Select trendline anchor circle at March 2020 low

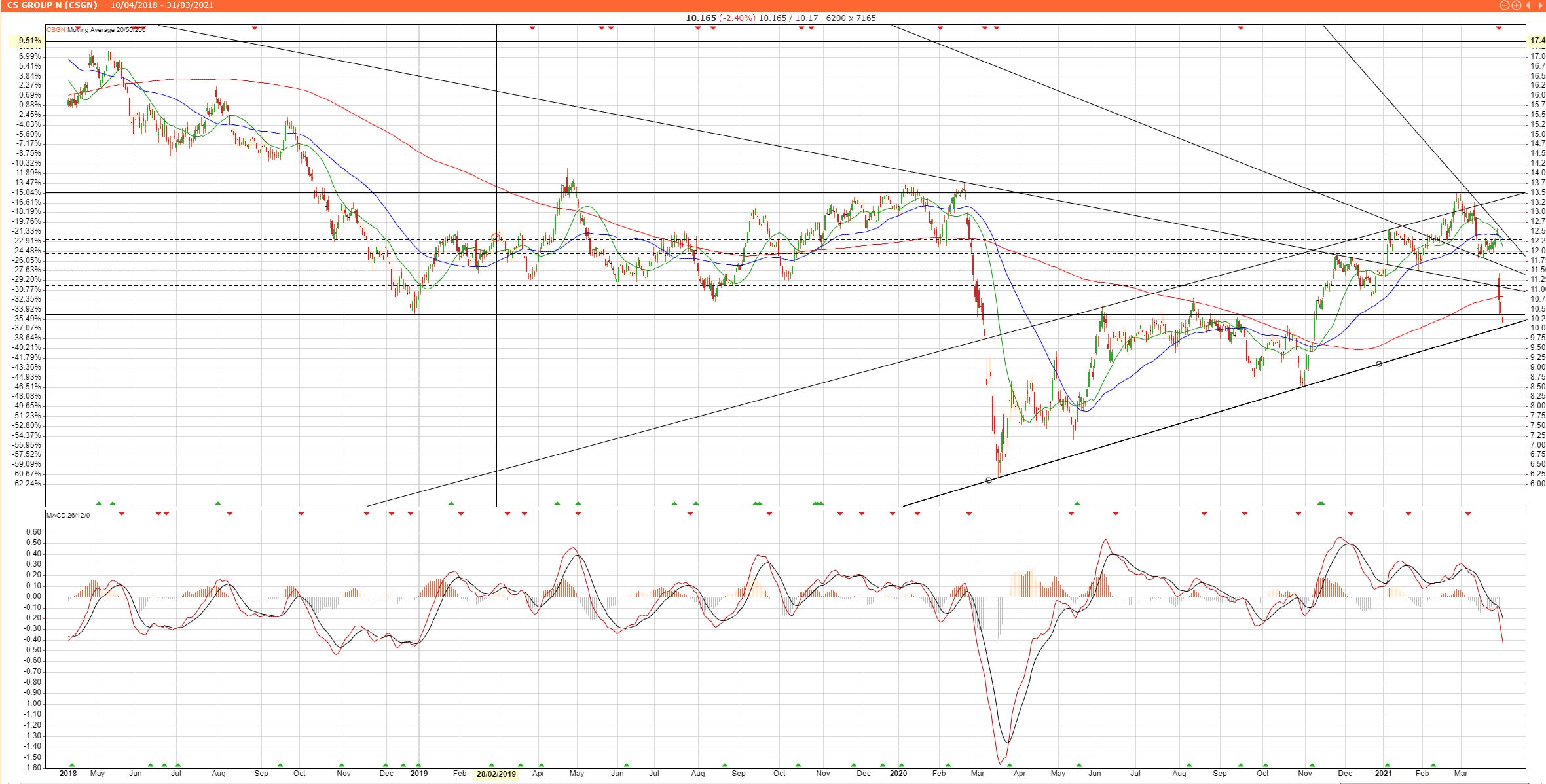989,480
